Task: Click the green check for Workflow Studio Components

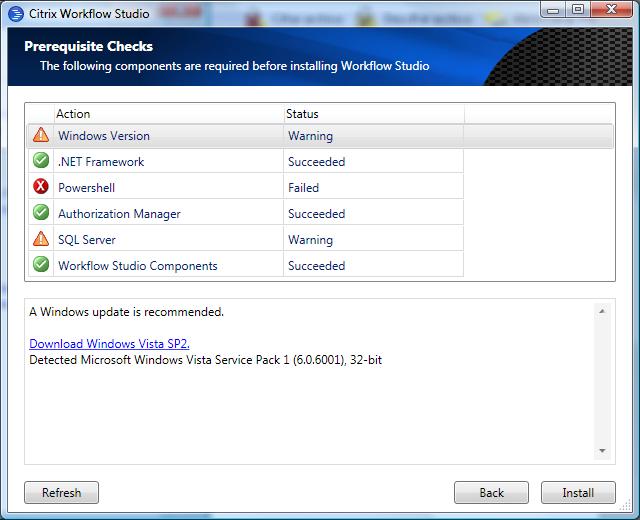Action: tap(41, 264)
